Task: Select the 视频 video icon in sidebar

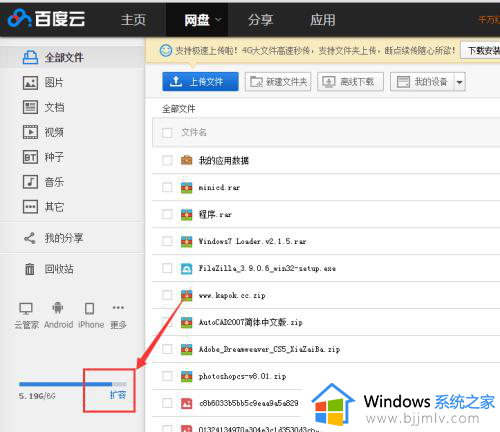Action: (x=30, y=132)
